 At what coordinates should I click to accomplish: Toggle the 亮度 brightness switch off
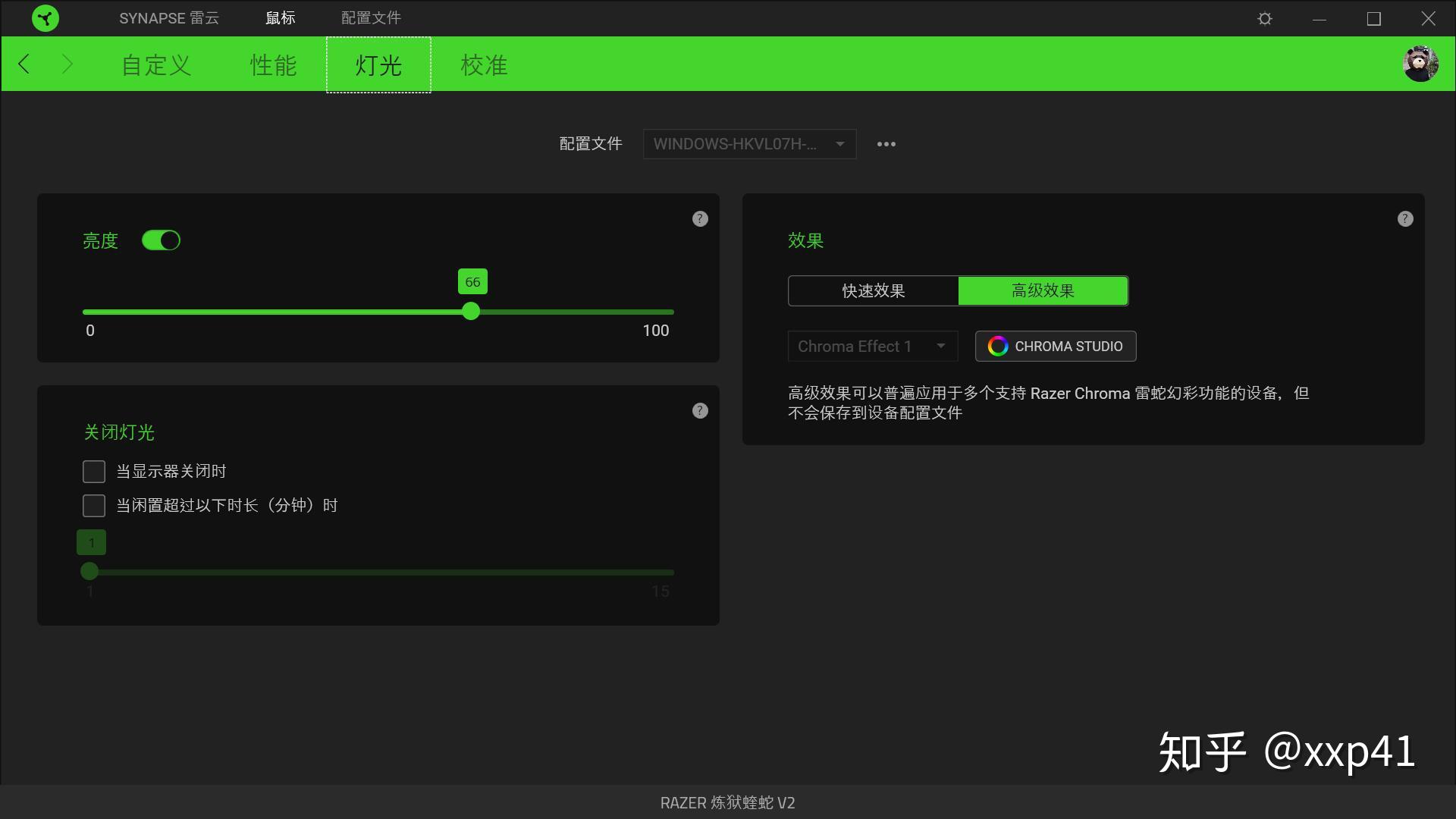click(x=161, y=240)
